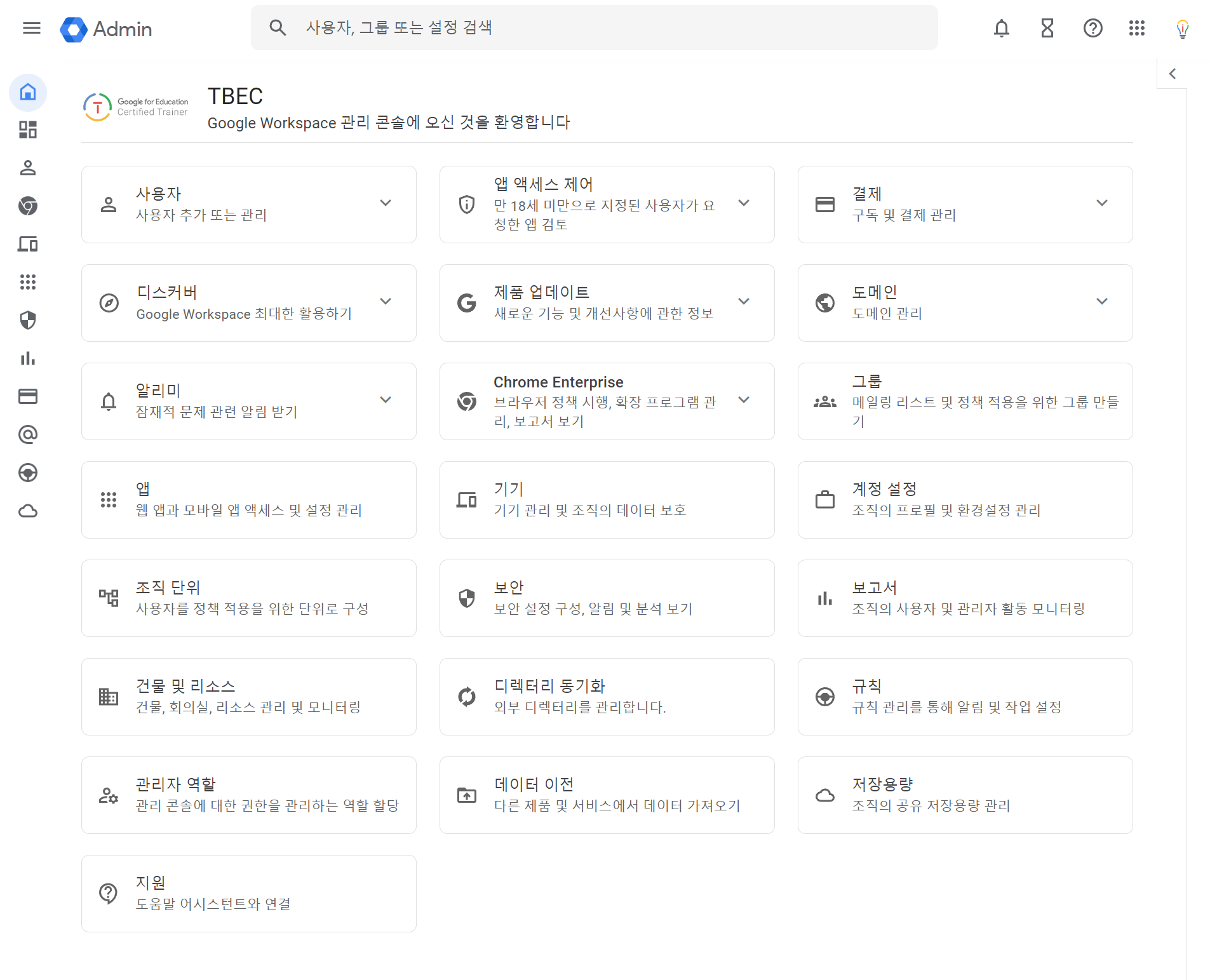Click the search magnifier icon
1210x980 pixels.
(278, 28)
